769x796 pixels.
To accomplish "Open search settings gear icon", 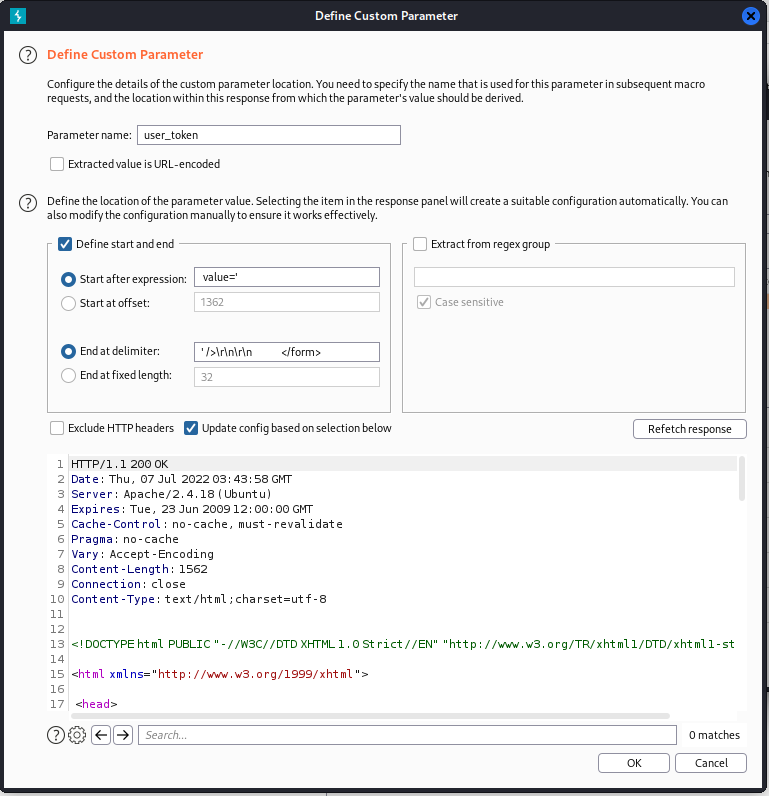I will tap(77, 735).
